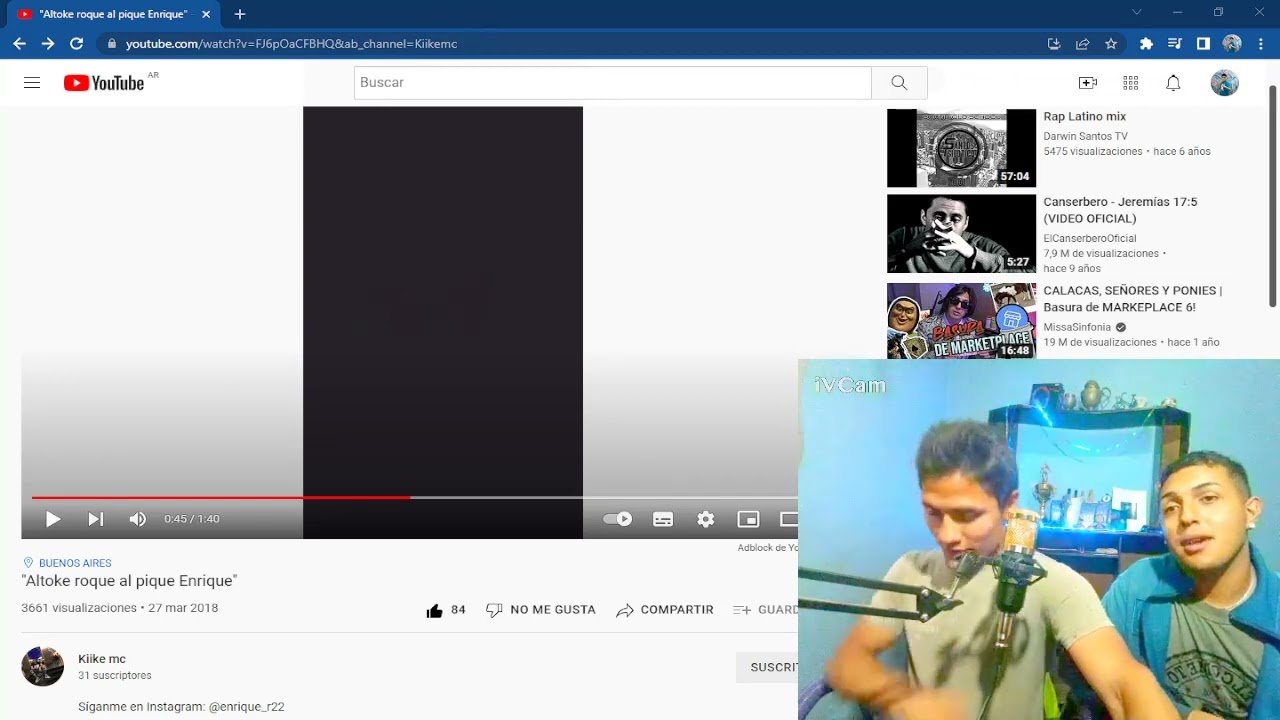Open the Kiike mc channel avatar
Screen dimensions: 1280x720
pos(42,666)
